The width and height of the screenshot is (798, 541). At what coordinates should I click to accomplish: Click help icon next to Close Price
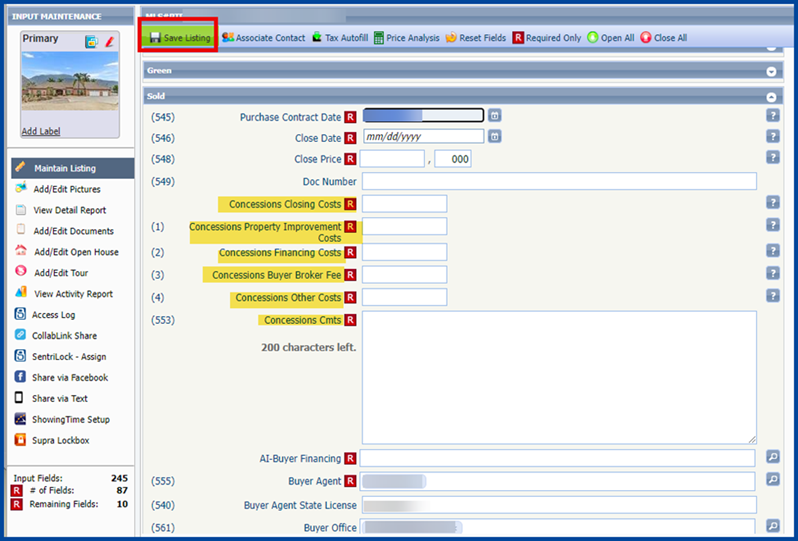click(x=772, y=158)
